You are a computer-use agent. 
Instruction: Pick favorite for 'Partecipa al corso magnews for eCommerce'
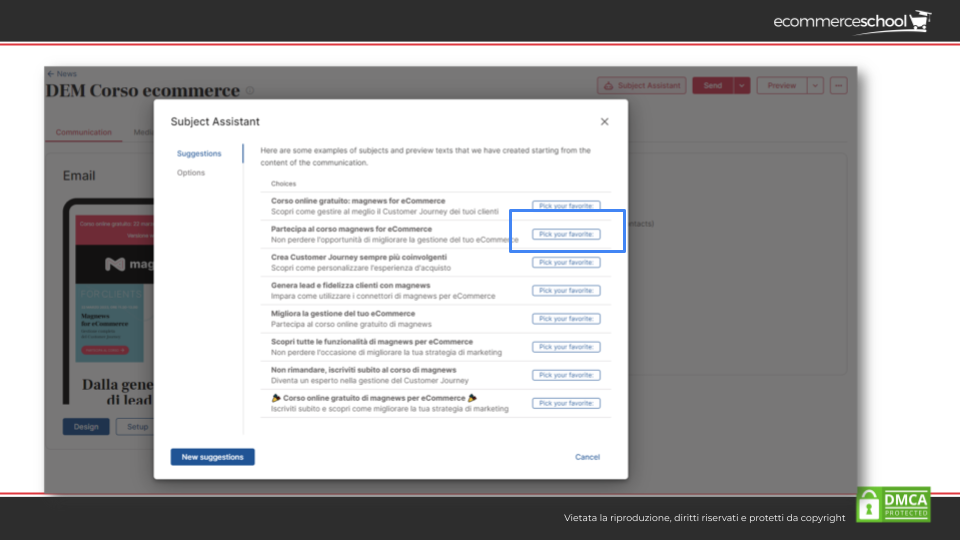(x=566, y=234)
